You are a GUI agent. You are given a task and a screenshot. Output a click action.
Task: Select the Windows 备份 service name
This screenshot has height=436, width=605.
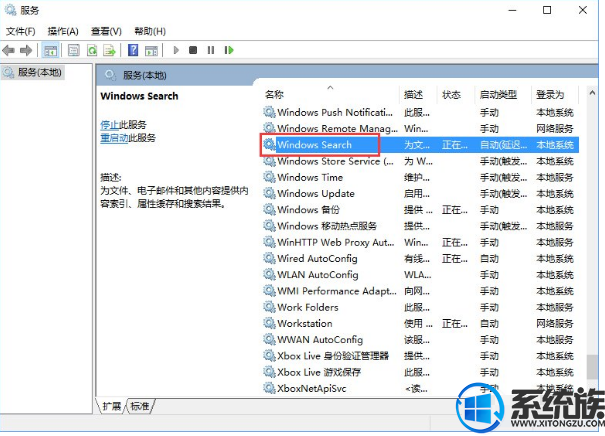(x=309, y=210)
